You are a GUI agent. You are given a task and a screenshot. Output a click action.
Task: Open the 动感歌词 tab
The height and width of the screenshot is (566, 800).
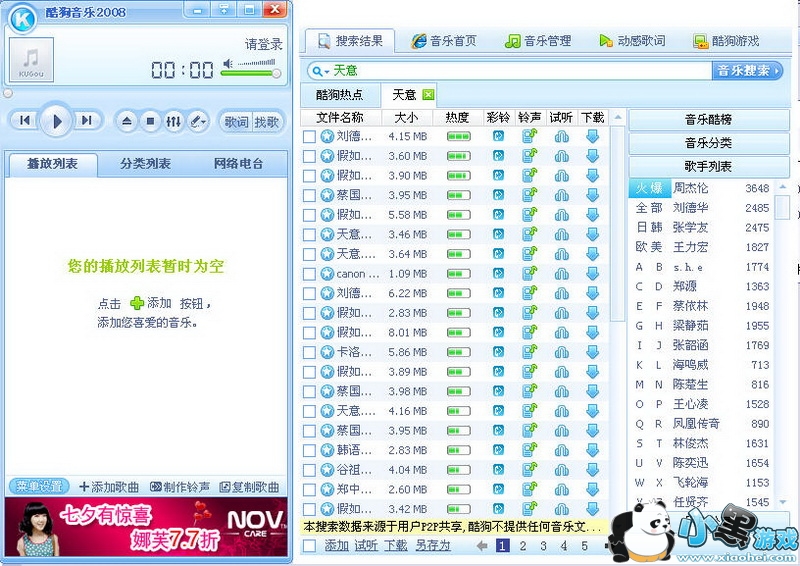632,41
